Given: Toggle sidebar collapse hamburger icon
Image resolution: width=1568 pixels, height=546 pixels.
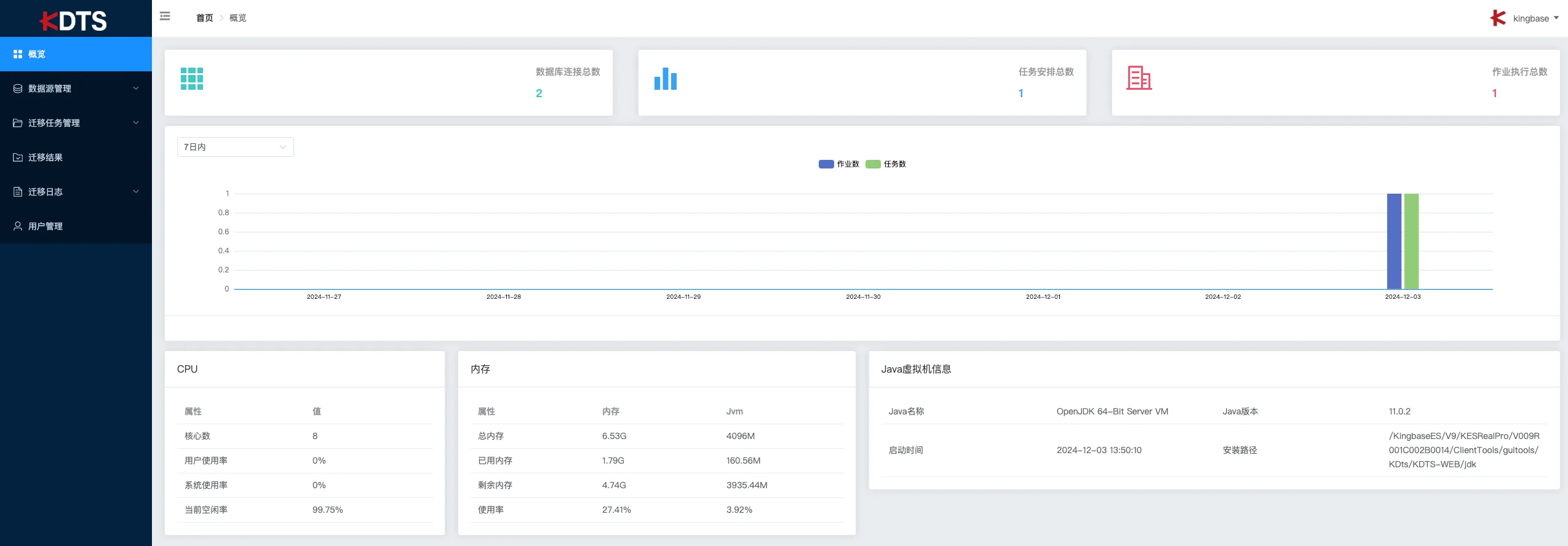Looking at the screenshot, I should point(165,16).
